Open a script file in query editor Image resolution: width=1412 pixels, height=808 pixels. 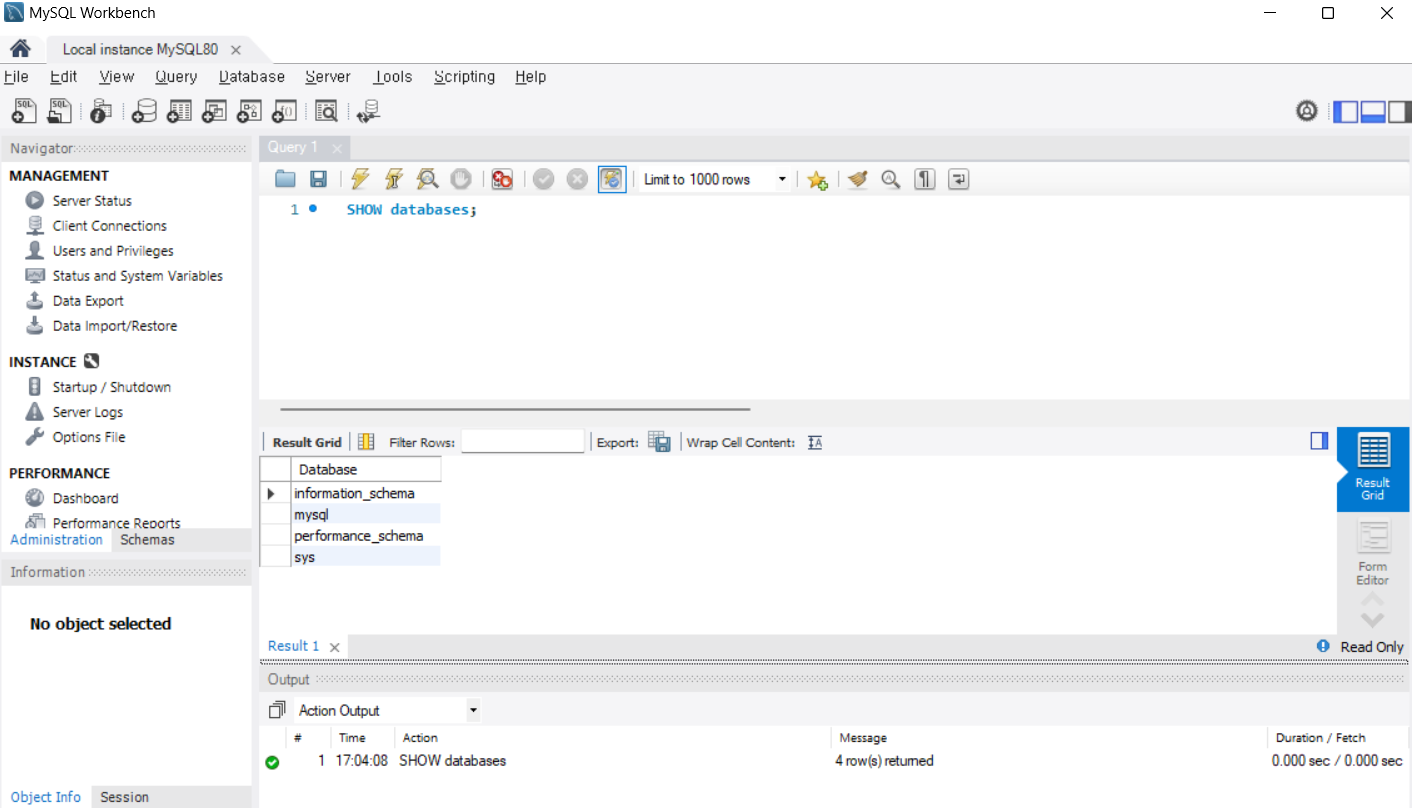[x=286, y=179]
